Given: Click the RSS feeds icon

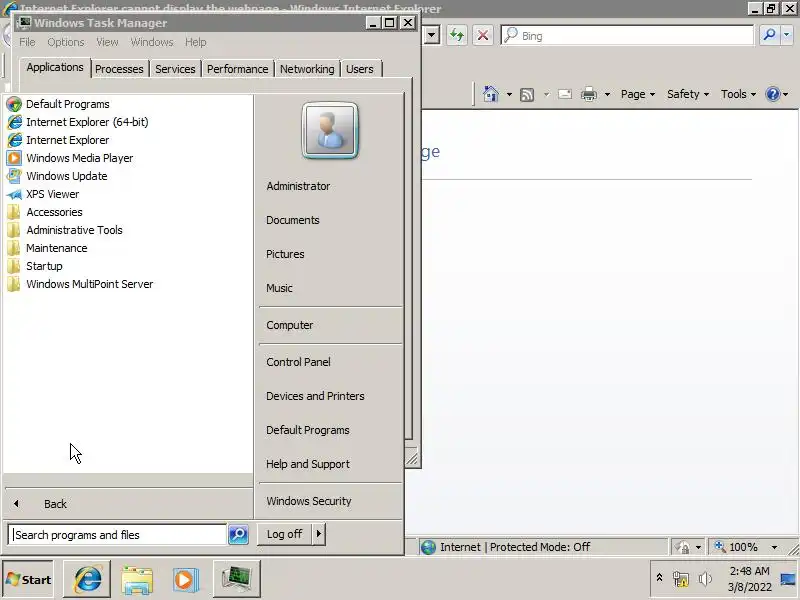Looking at the screenshot, I should [x=527, y=94].
